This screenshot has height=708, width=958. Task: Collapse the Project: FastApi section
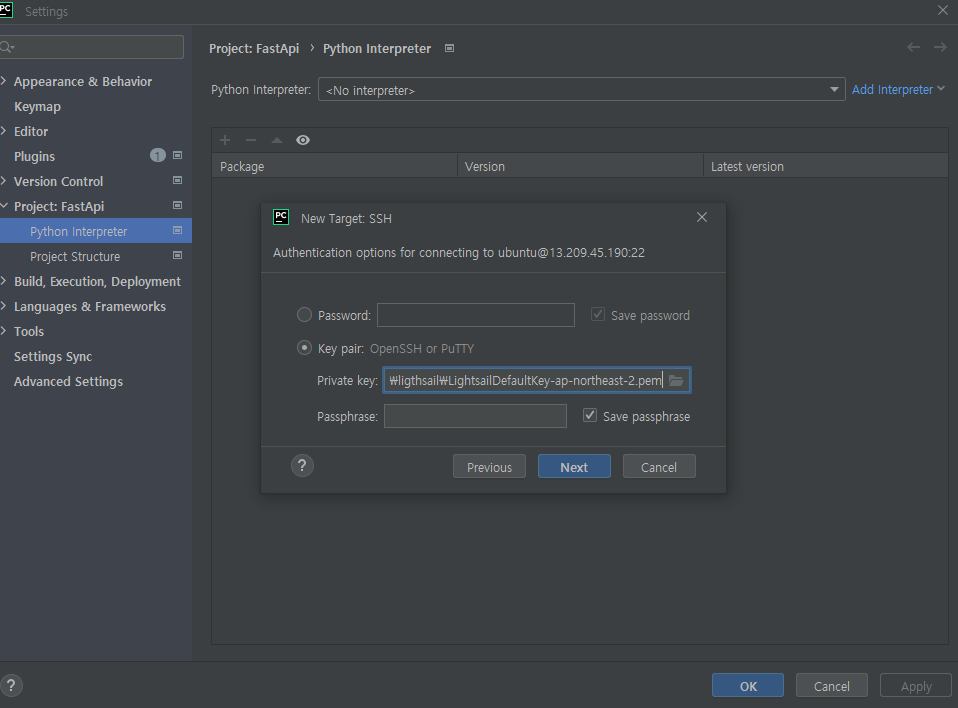tap(4, 206)
